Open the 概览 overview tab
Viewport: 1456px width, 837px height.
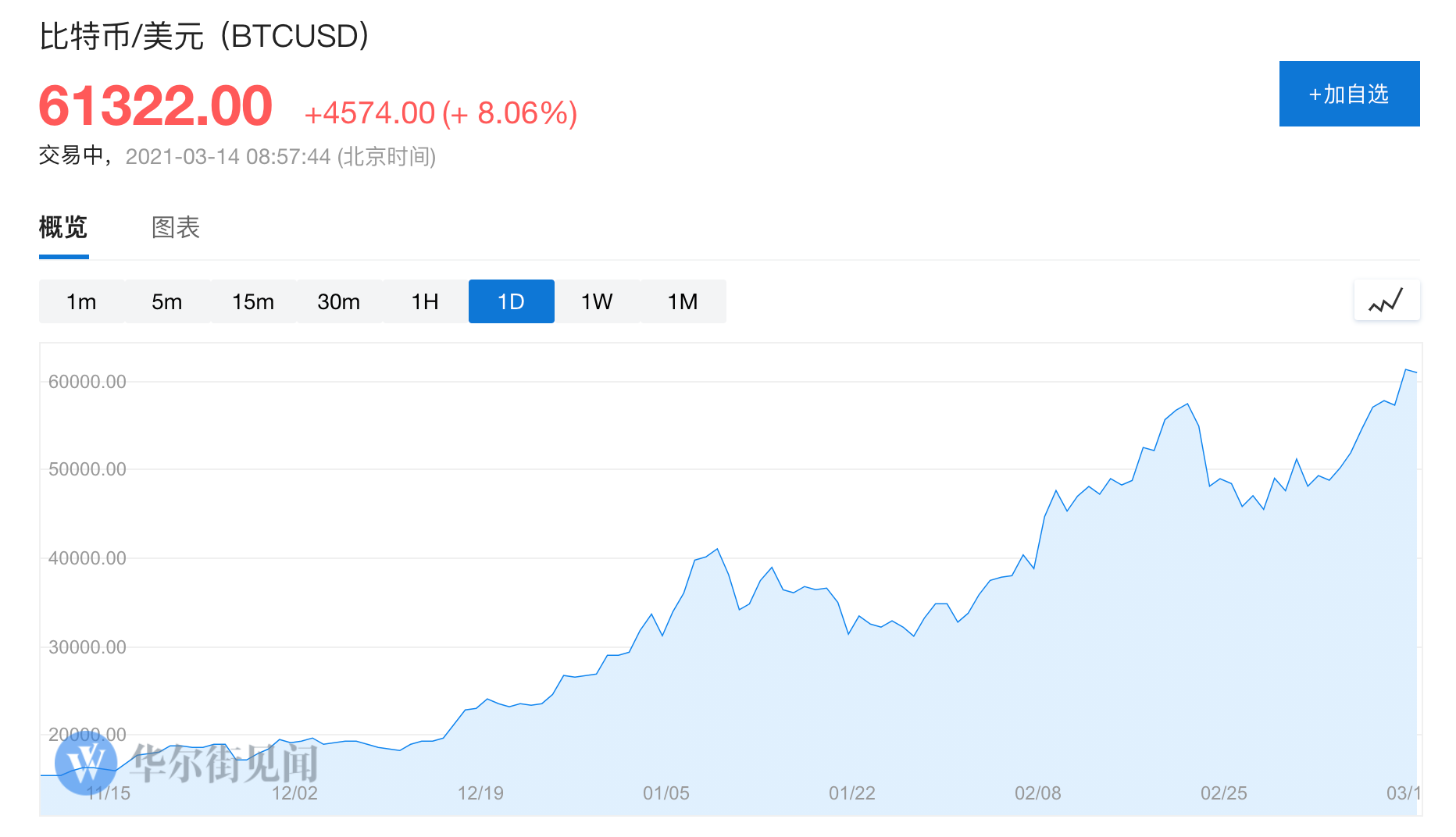click(x=63, y=227)
